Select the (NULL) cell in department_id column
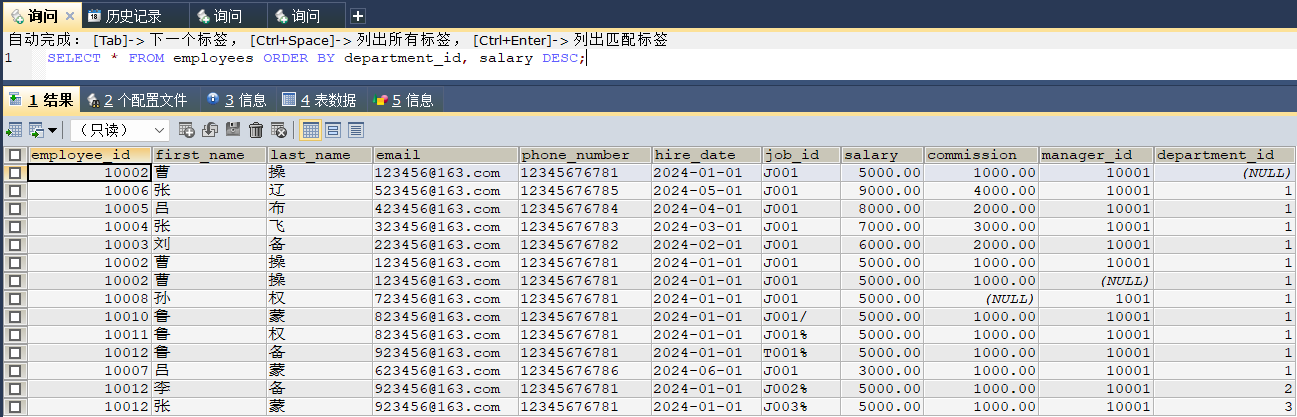 1225,173
